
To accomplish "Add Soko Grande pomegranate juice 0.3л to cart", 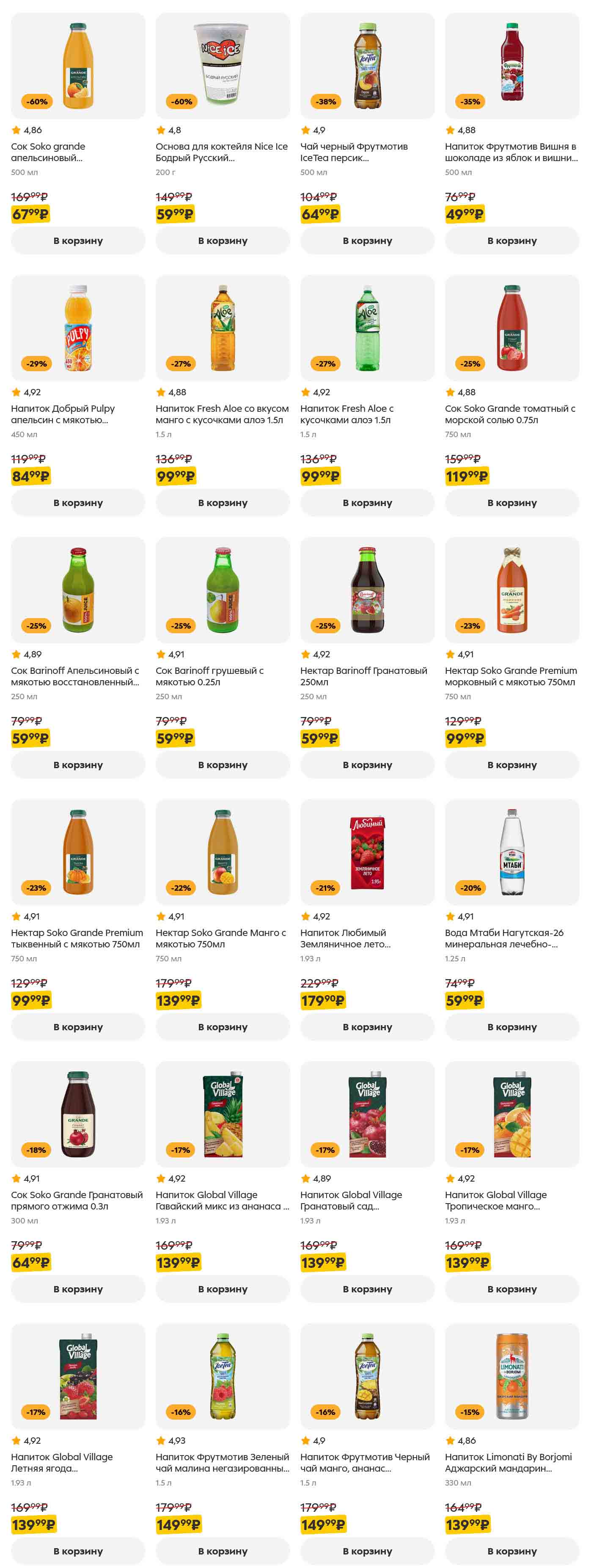I will point(78,1289).
